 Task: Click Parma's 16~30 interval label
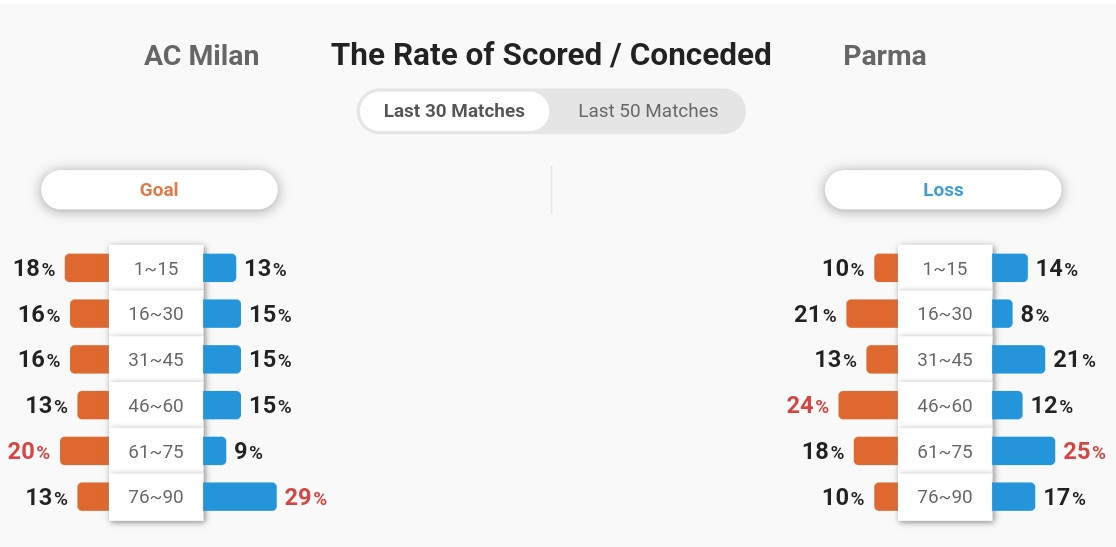pos(945,314)
